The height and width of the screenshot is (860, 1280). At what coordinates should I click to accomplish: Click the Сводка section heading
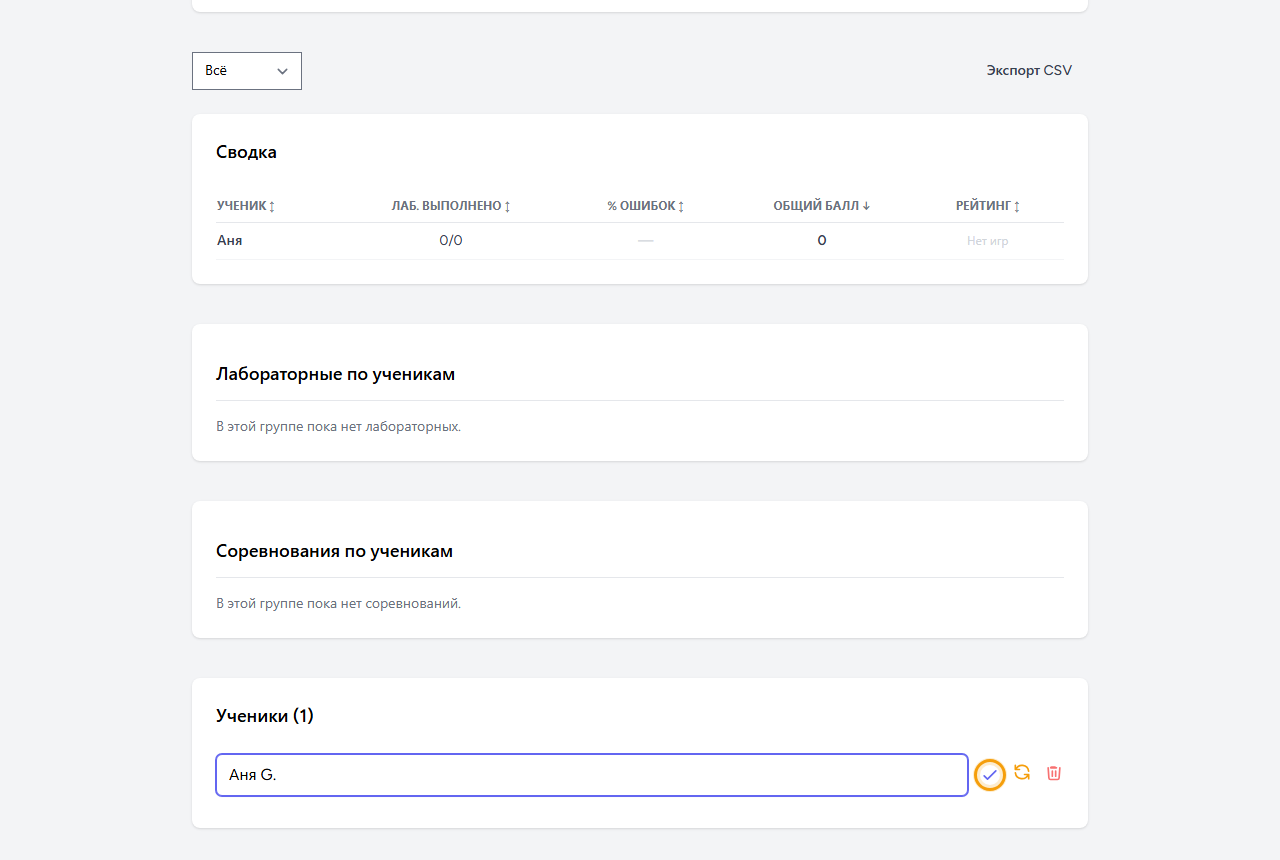(x=246, y=152)
